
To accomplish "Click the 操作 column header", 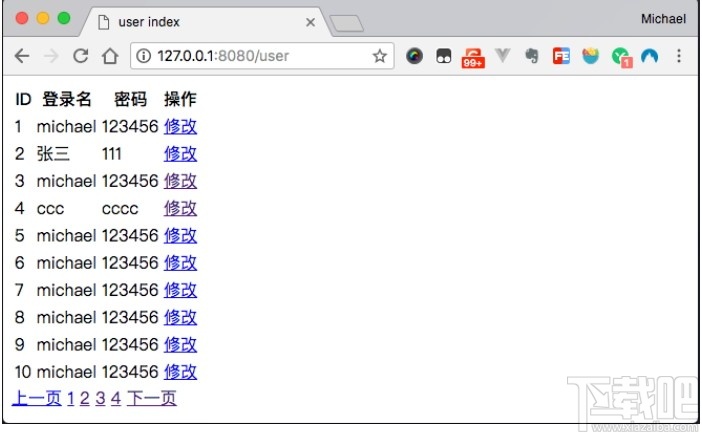I will [180, 99].
